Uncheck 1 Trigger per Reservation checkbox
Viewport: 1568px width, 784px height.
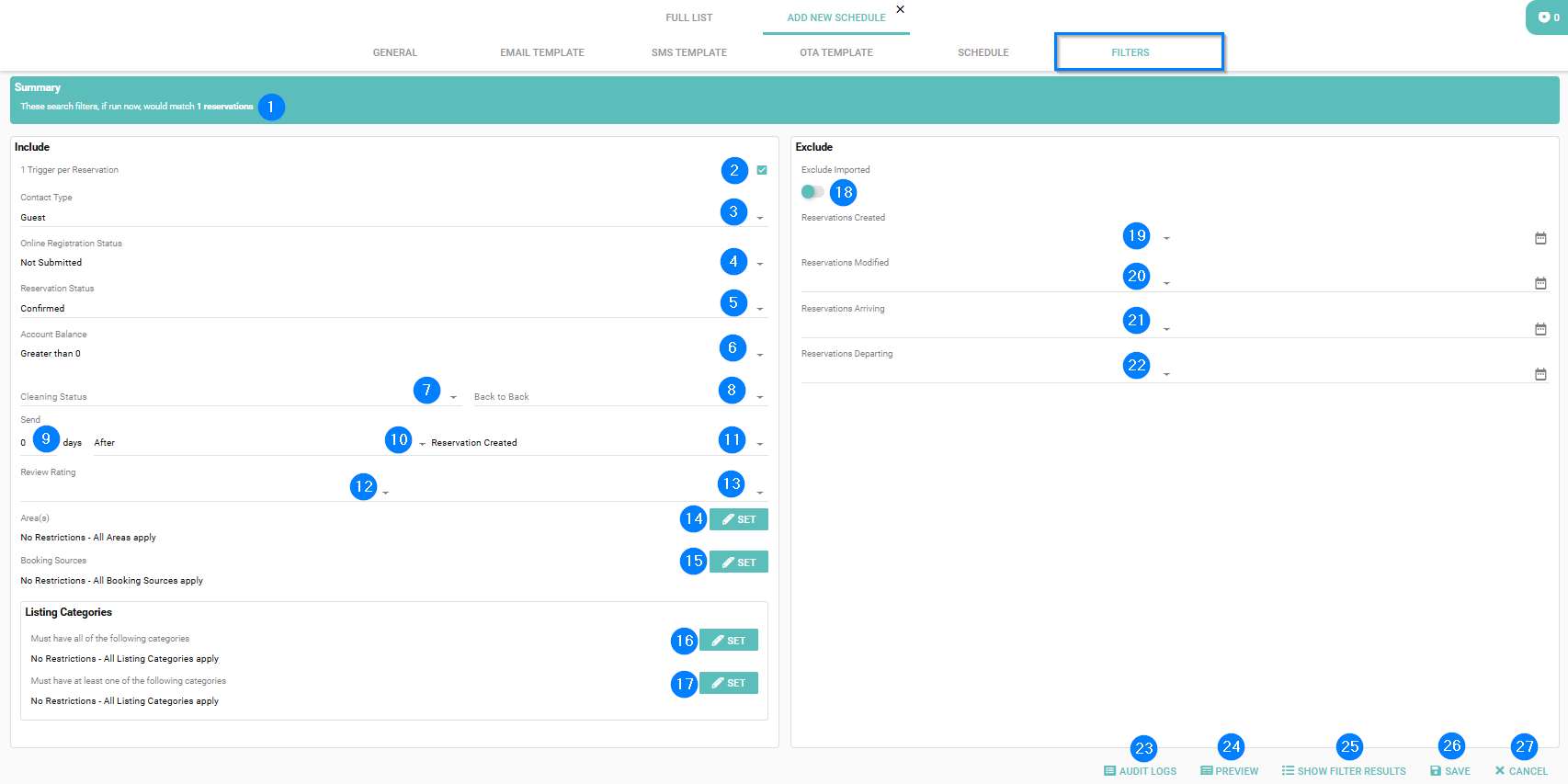pyautogui.click(x=762, y=170)
